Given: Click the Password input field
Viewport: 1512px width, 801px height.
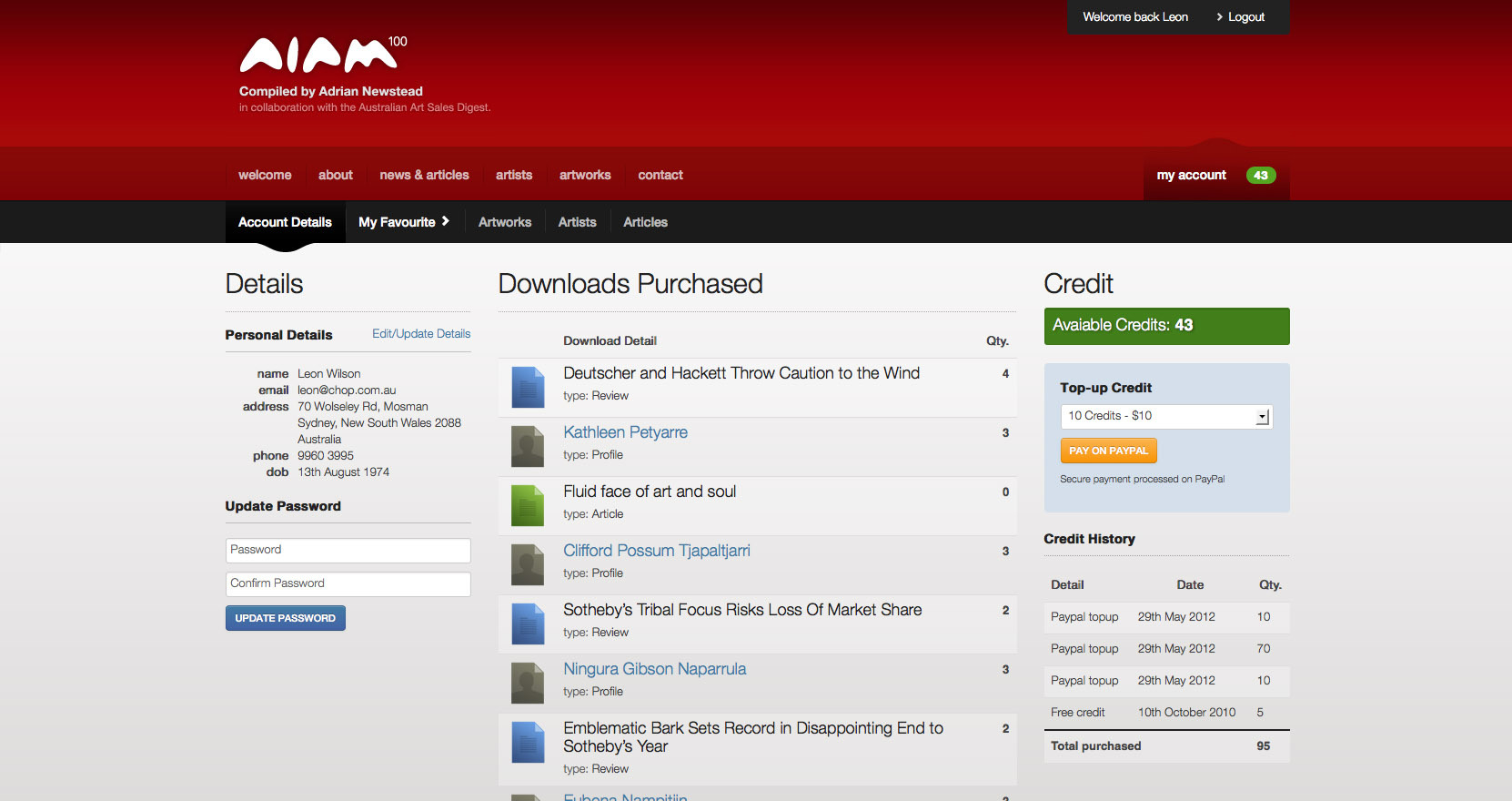Looking at the screenshot, I should [348, 551].
